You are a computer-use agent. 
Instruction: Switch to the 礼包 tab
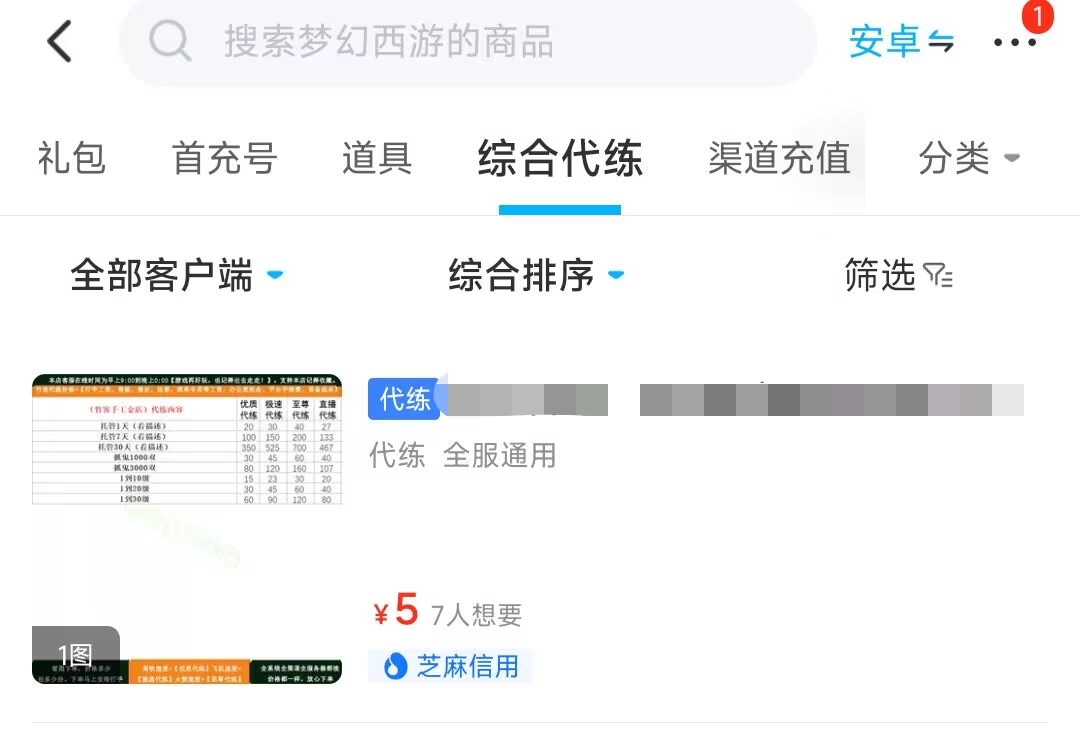72,158
